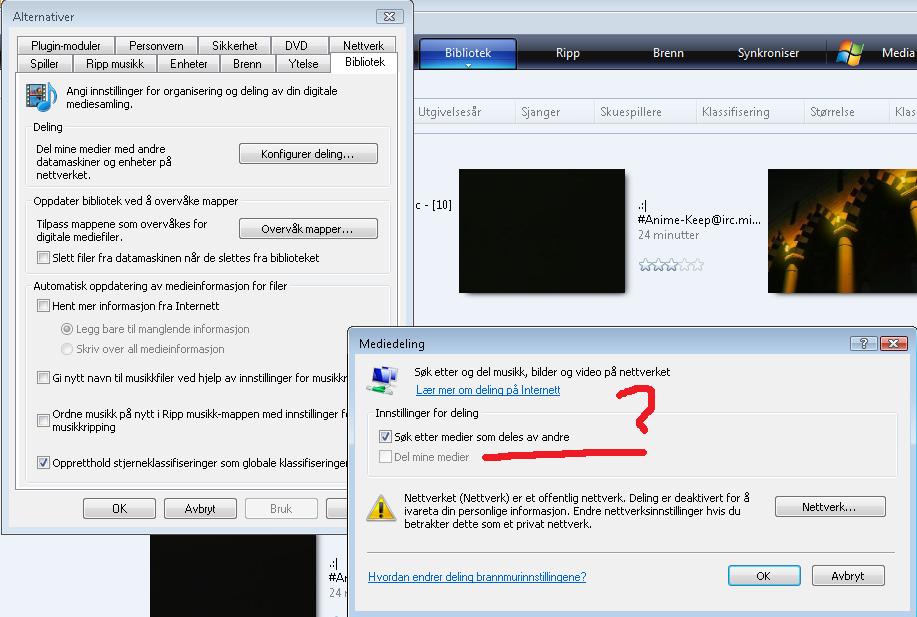Image resolution: width=917 pixels, height=617 pixels.
Task: Click OK in the Mediedeling dialog
Action: [x=764, y=575]
